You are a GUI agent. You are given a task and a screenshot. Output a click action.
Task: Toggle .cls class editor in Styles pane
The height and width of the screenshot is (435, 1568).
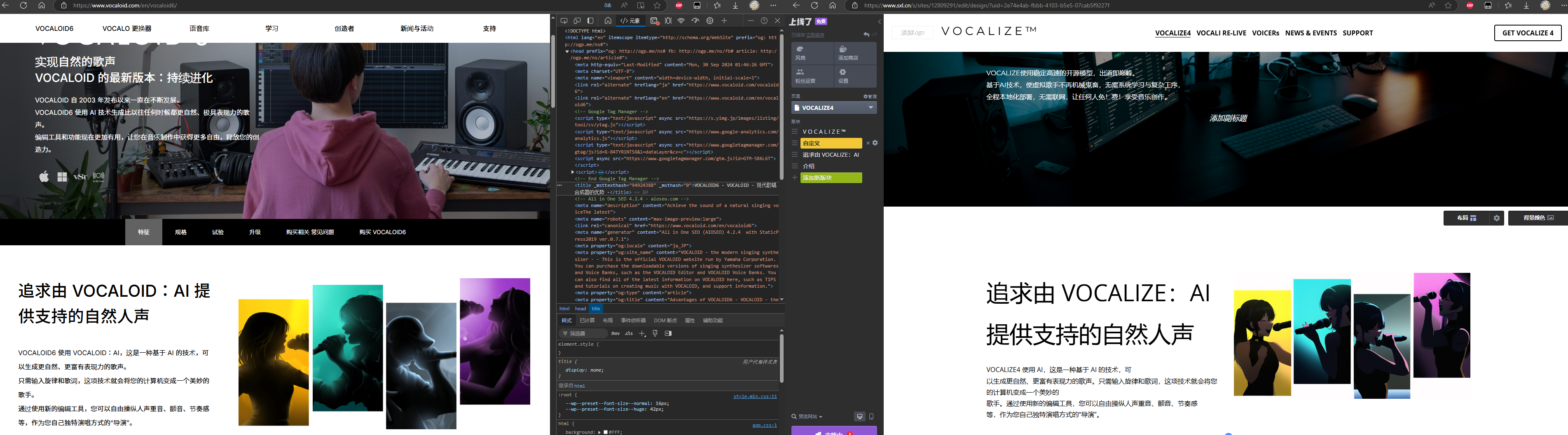point(629,333)
